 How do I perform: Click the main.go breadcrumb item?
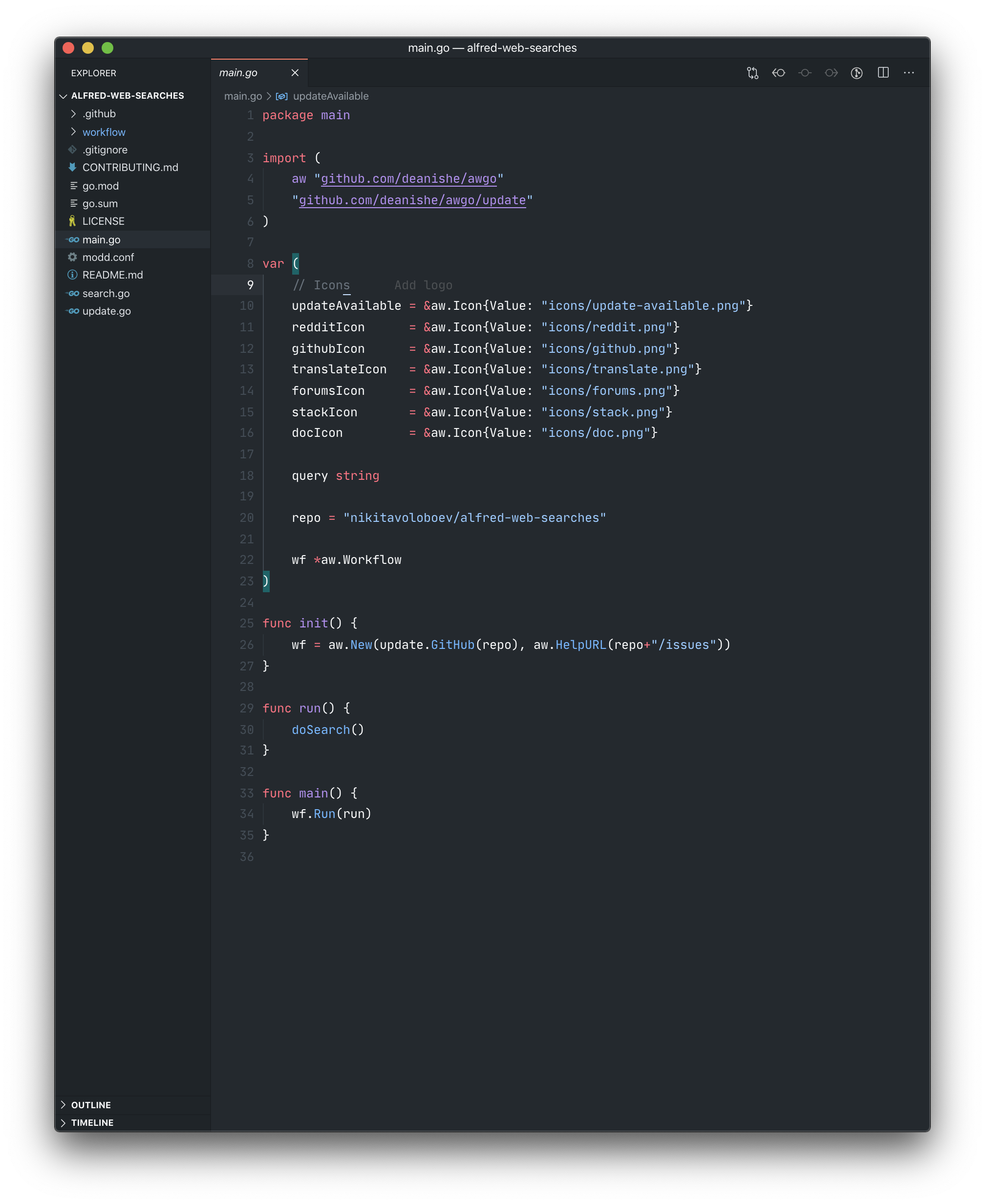tap(242, 96)
